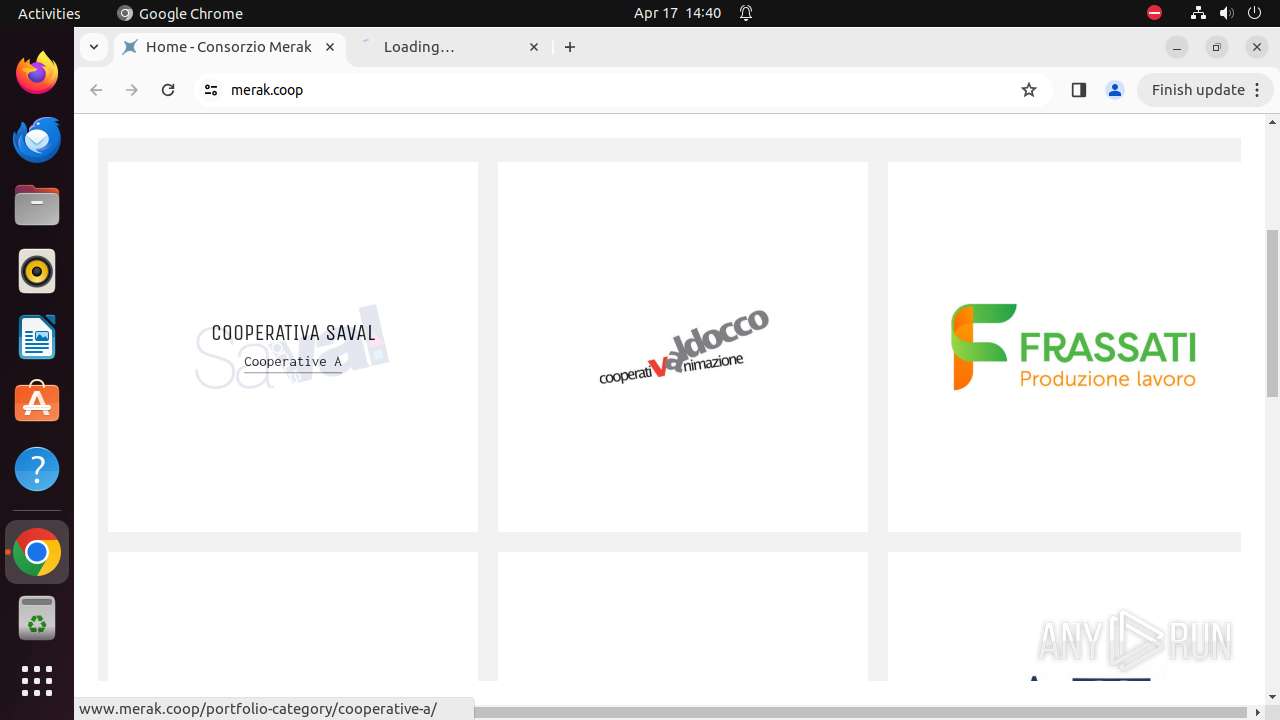The width and height of the screenshot is (1280, 720).
Task: Open the Files manager in dock
Action: (x=37, y=205)
